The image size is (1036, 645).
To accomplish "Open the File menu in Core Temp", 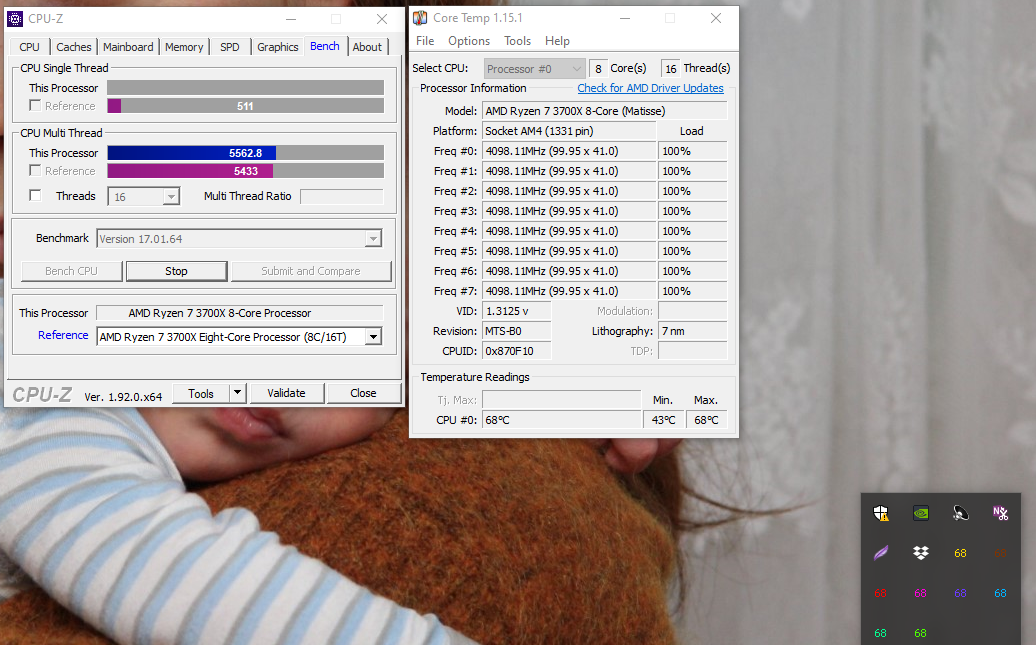I will 425,41.
